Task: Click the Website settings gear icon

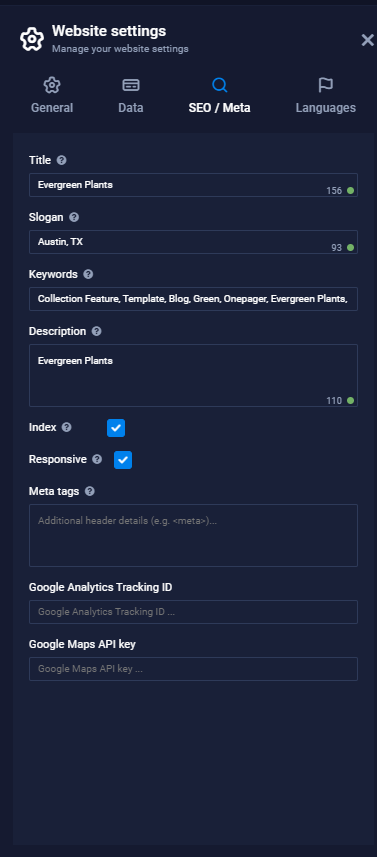Action: click(32, 39)
